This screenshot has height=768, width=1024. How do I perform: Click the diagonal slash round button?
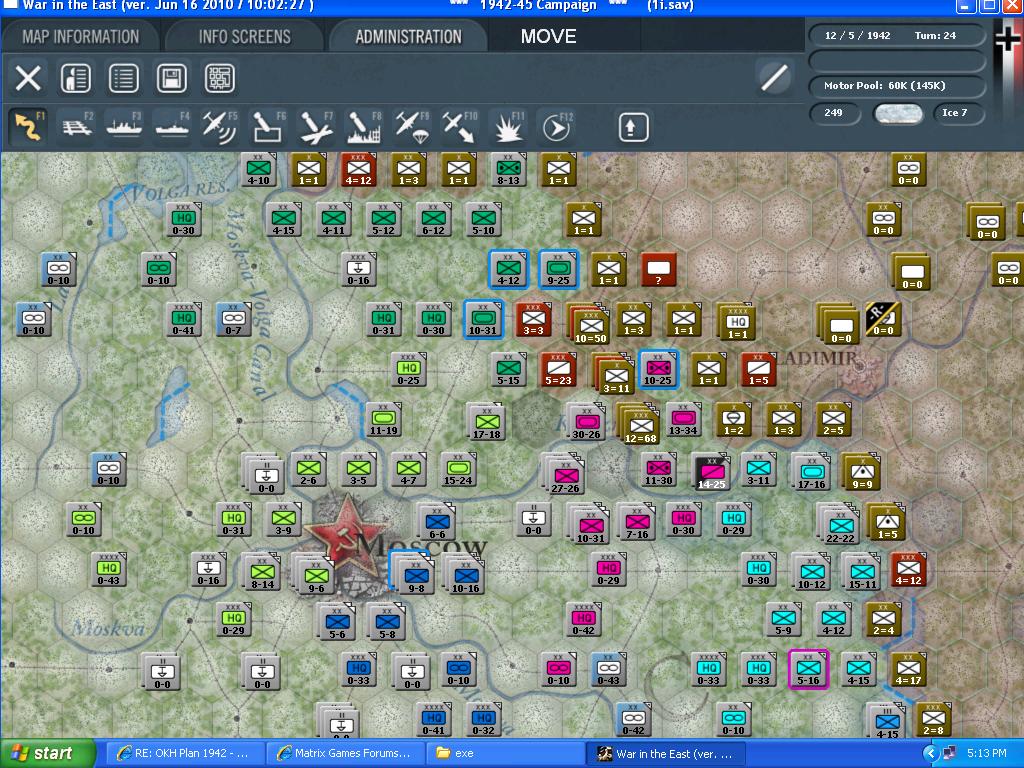[774, 78]
